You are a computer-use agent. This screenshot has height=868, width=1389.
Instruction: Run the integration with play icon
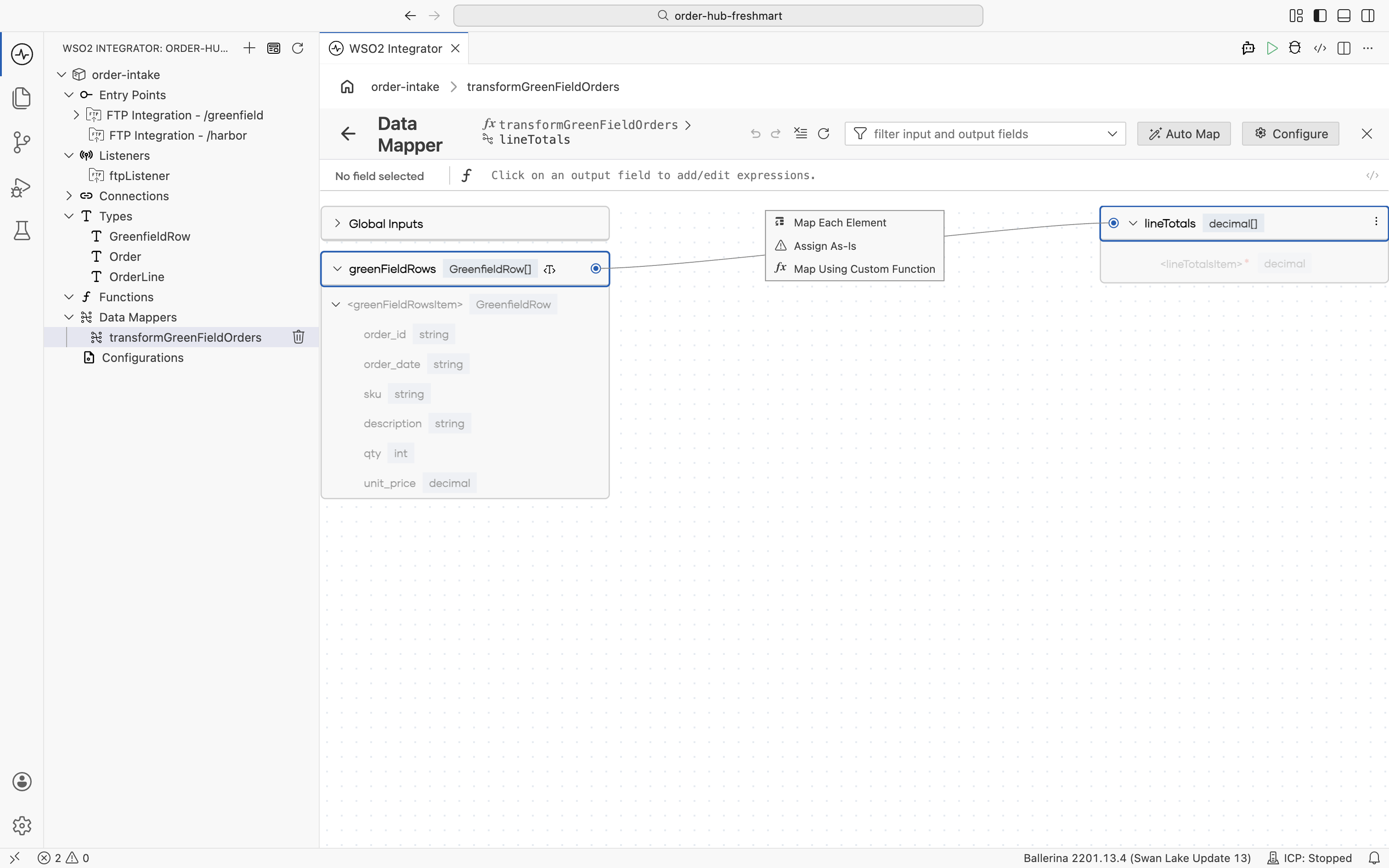point(1272,48)
